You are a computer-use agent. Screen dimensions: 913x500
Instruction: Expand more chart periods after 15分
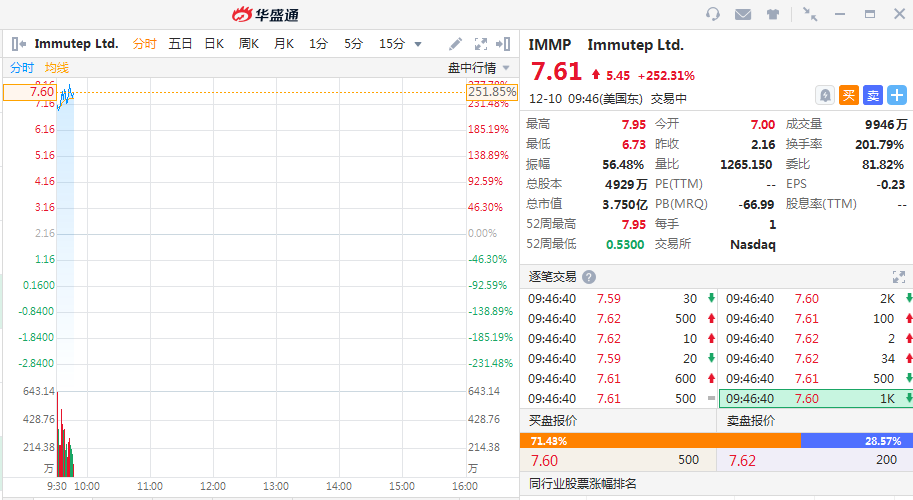click(x=418, y=44)
